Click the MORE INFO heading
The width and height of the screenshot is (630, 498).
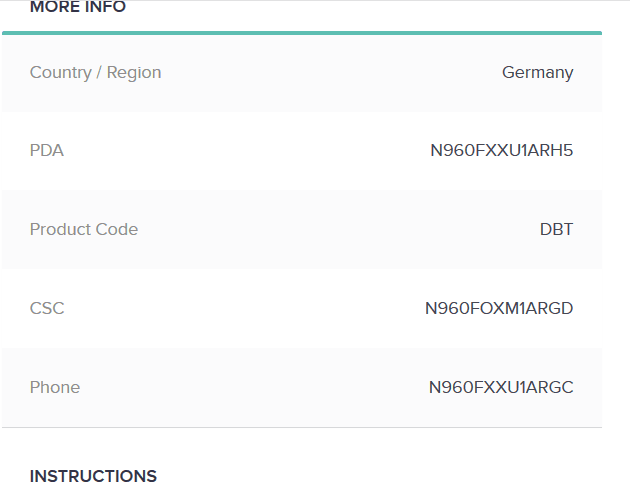point(78,7)
